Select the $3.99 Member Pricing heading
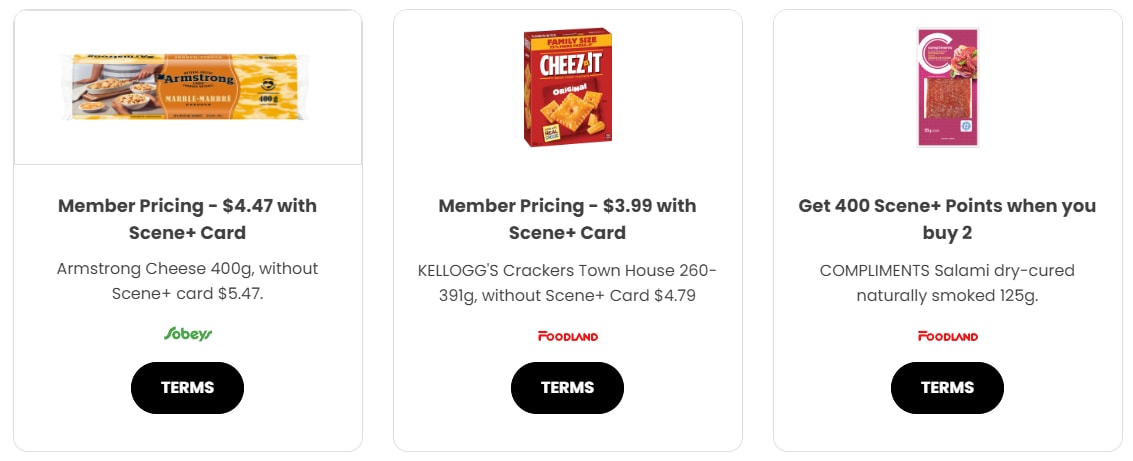 pos(567,219)
